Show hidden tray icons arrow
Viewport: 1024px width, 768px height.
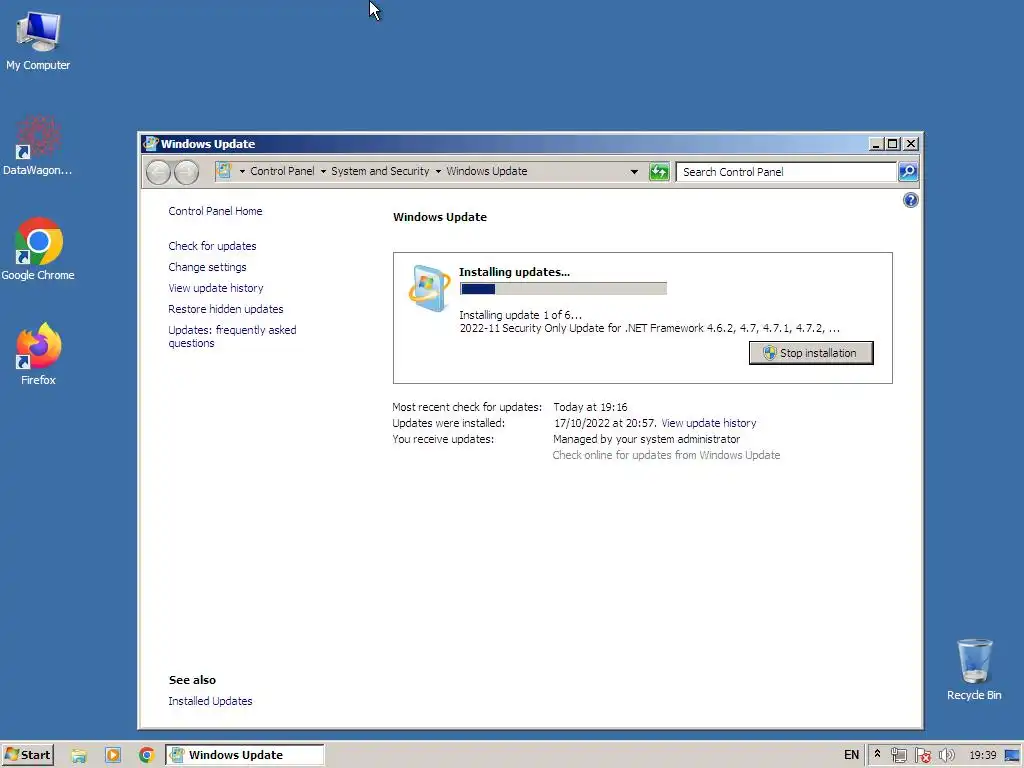[877, 754]
